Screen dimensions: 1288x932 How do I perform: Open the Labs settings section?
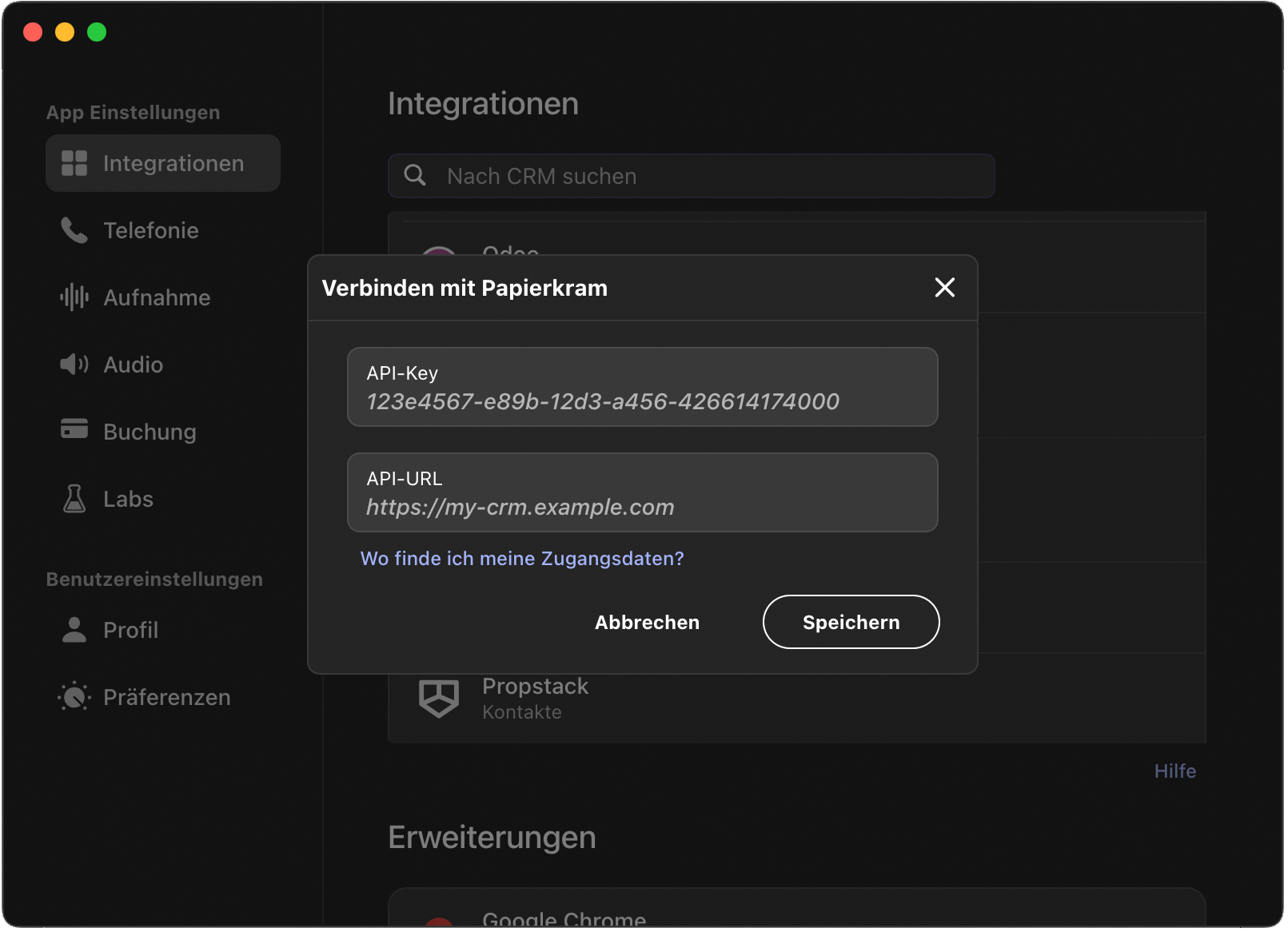click(x=163, y=499)
